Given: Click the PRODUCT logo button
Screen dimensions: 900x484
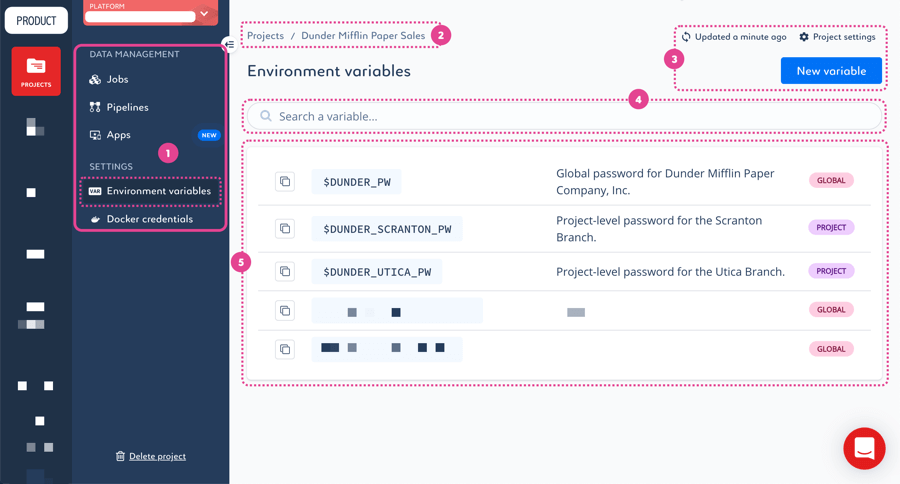Looking at the screenshot, I should (36, 21).
